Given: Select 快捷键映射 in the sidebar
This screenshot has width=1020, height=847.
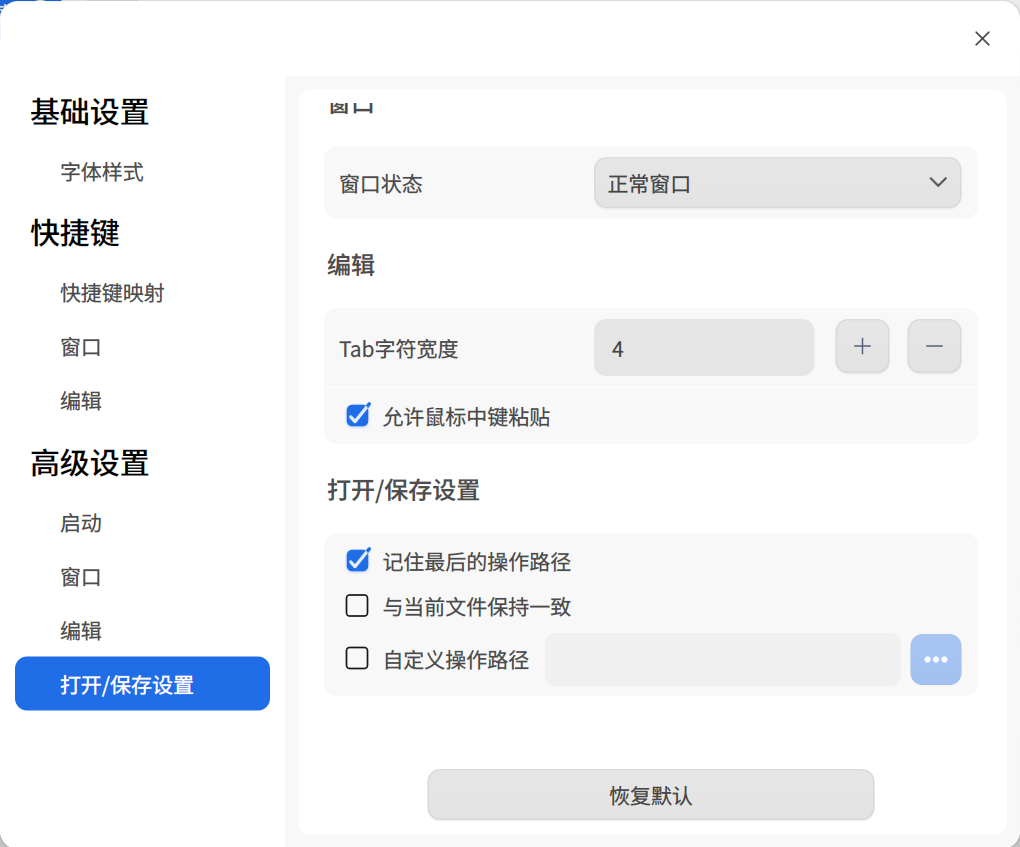Looking at the screenshot, I should coord(113,293).
